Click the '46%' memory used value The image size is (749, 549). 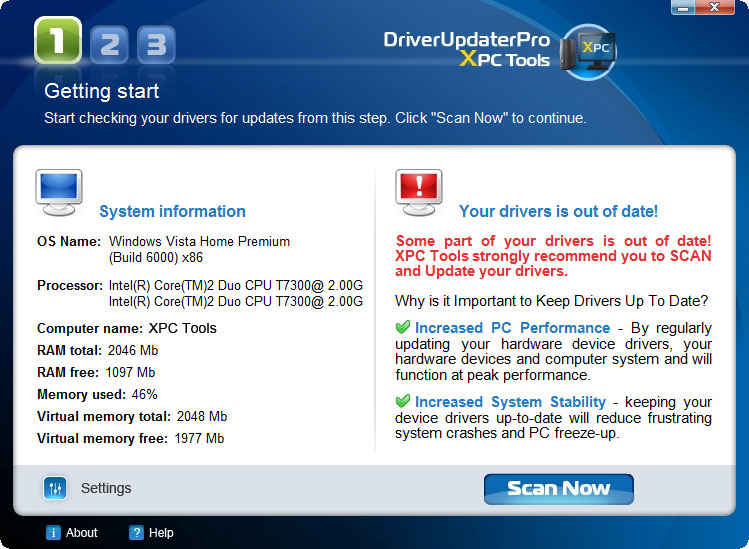pyautogui.click(x=144, y=394)
